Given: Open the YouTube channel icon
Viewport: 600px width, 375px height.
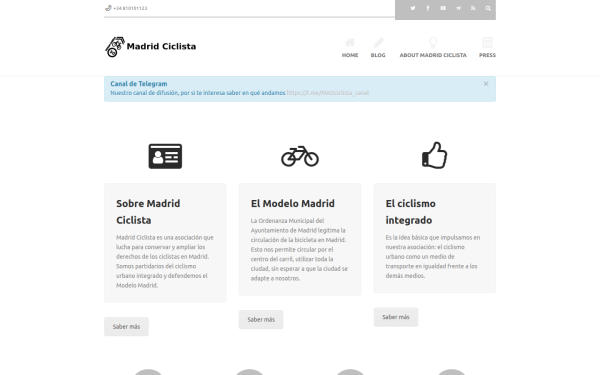Looking at the screenshot, I should [443, 8].
